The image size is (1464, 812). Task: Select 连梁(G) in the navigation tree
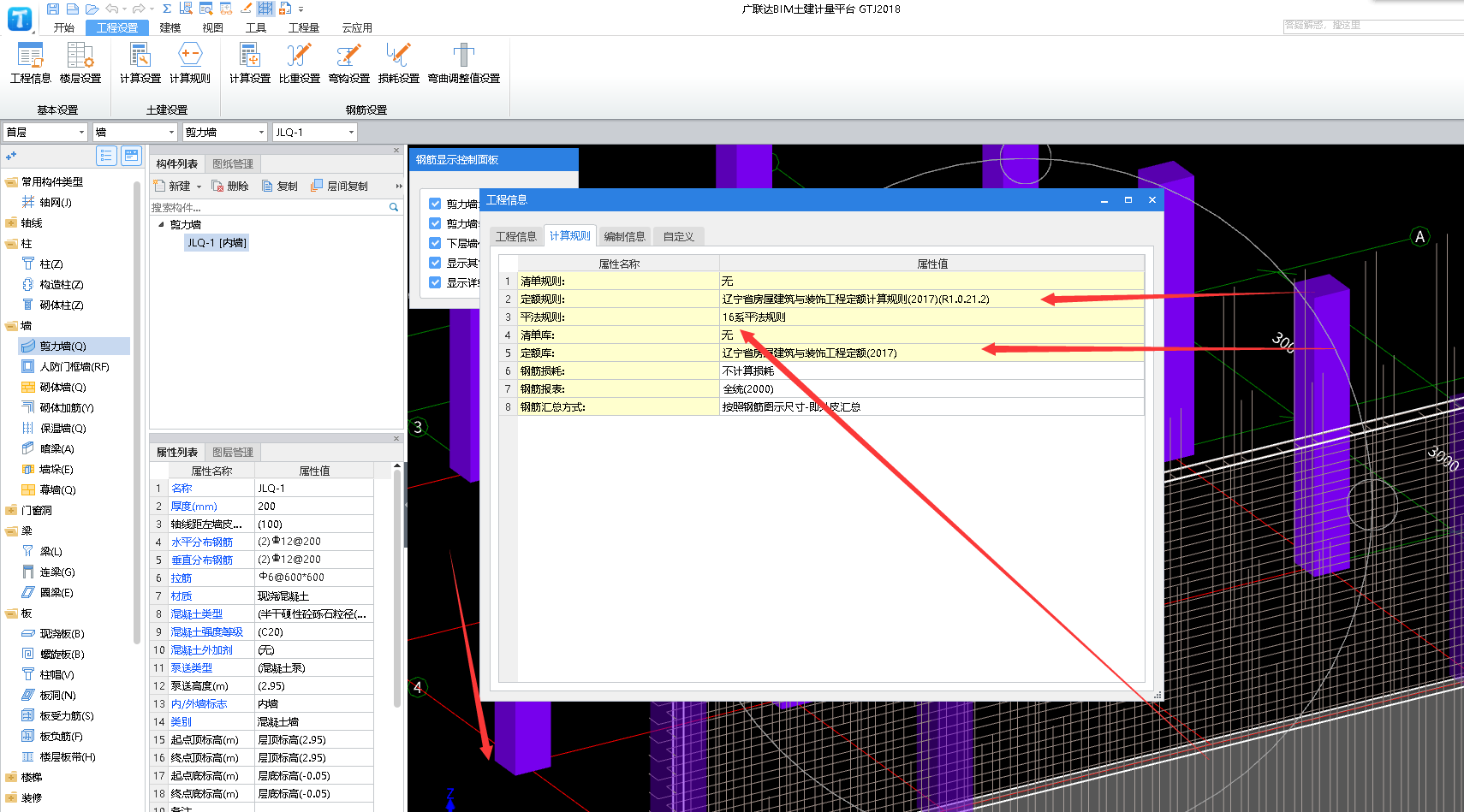pos(57,572)
